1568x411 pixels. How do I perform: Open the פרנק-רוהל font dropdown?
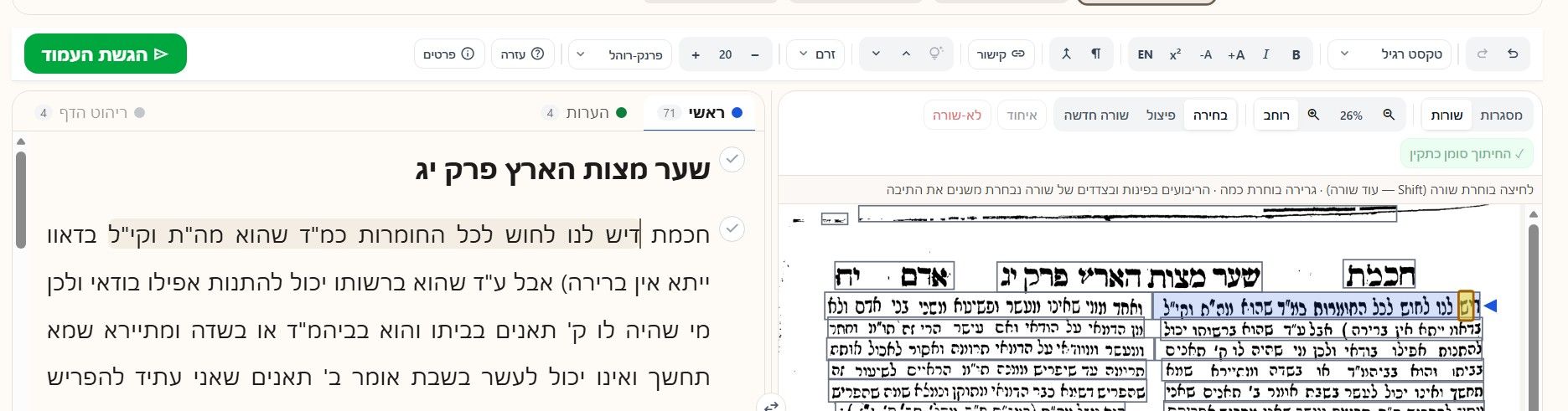620,54
